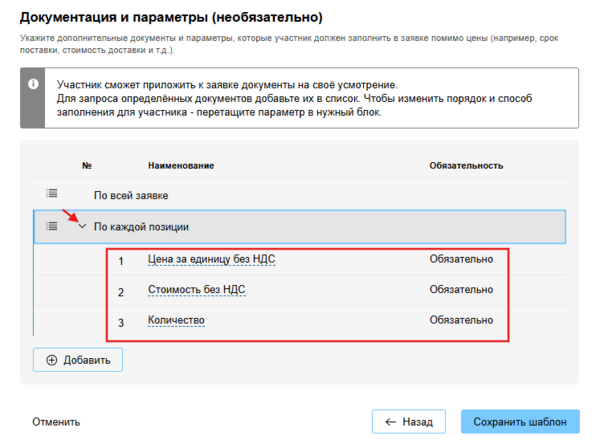Click Обязательно in the Стоимость без НДС row

(x=461, y=290)
